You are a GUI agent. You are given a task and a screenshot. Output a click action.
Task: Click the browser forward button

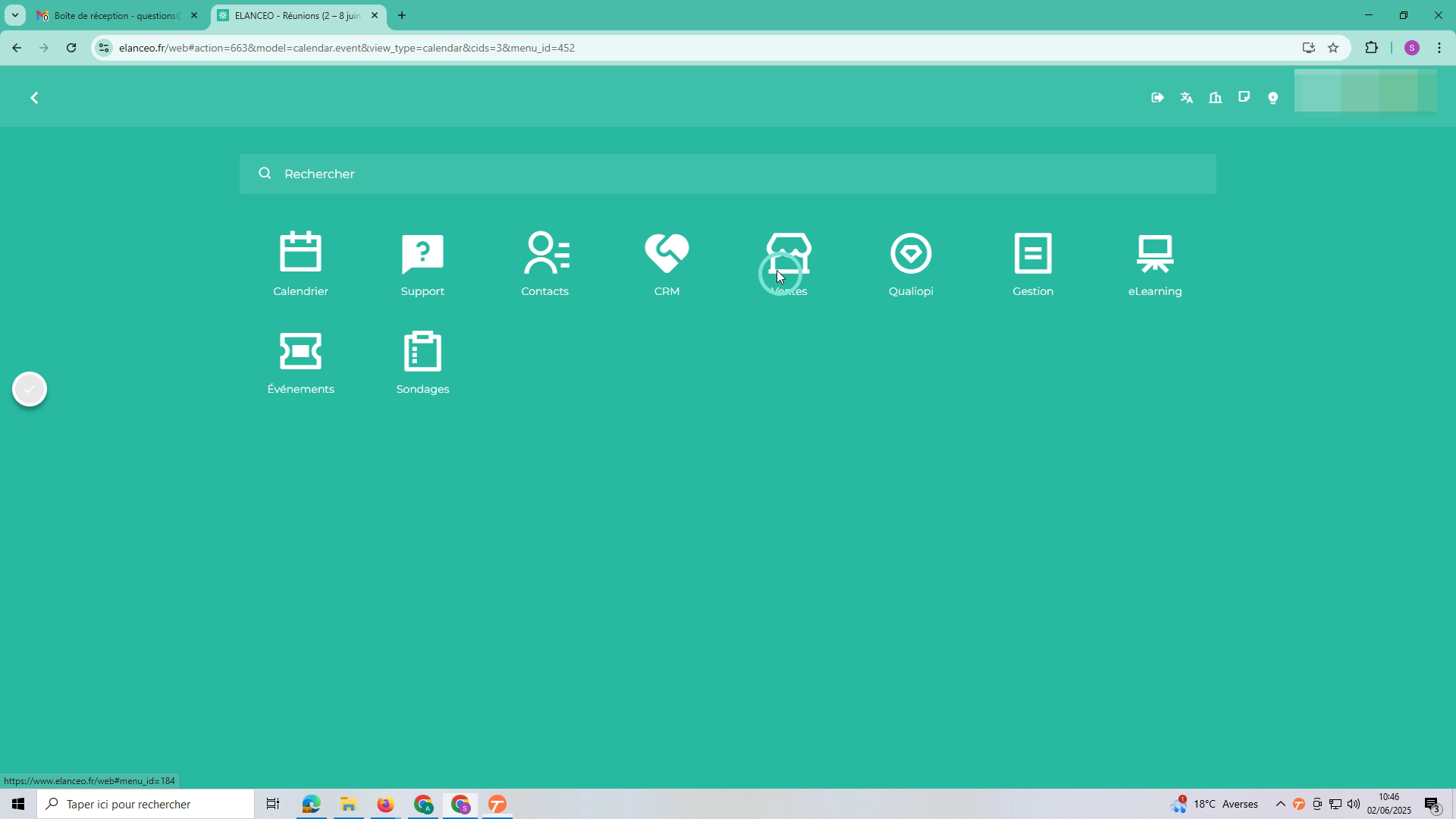coord(44,48)
